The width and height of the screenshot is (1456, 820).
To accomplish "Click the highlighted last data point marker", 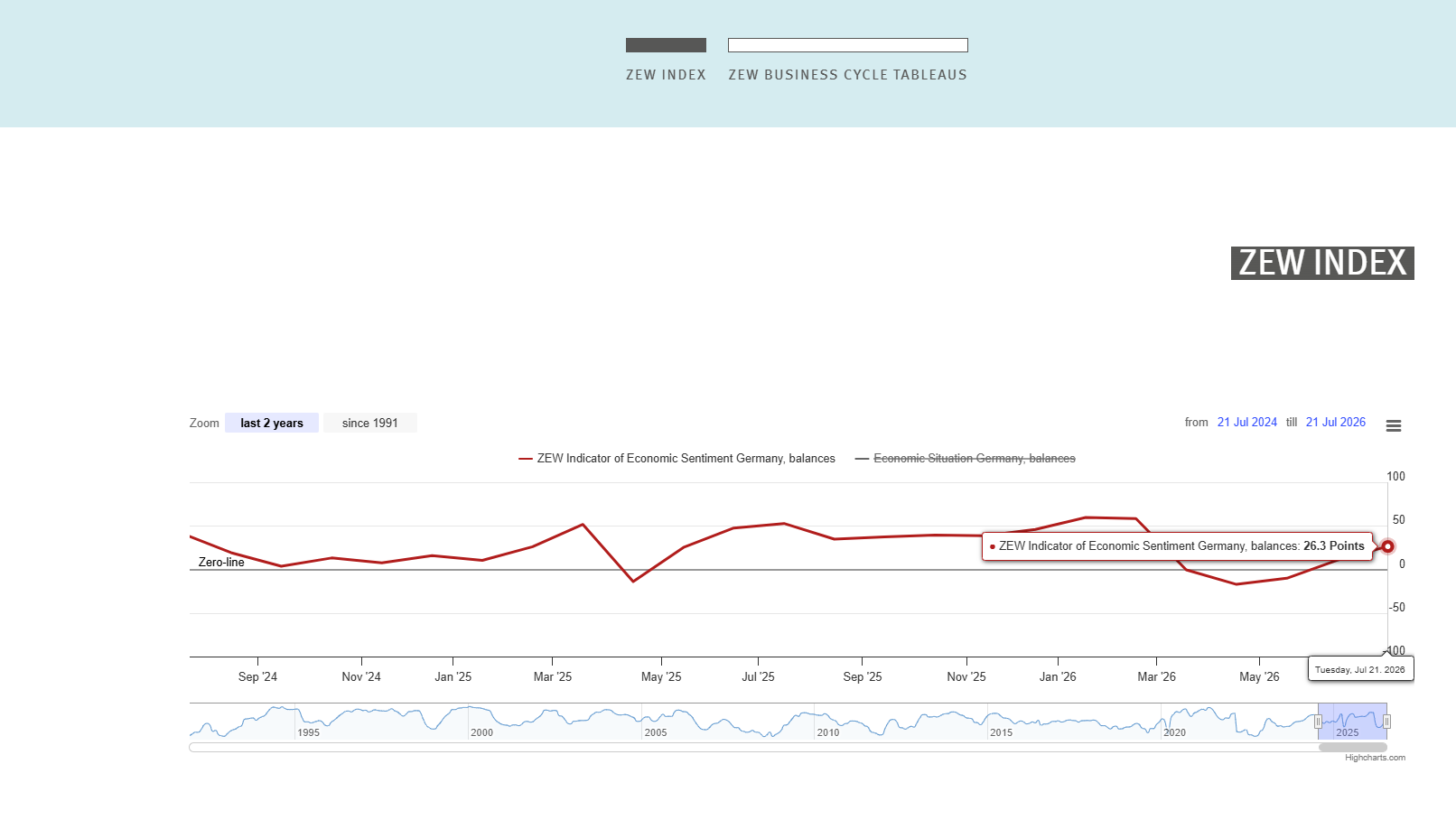I will pyautogui.click(x=1387, y=546).
